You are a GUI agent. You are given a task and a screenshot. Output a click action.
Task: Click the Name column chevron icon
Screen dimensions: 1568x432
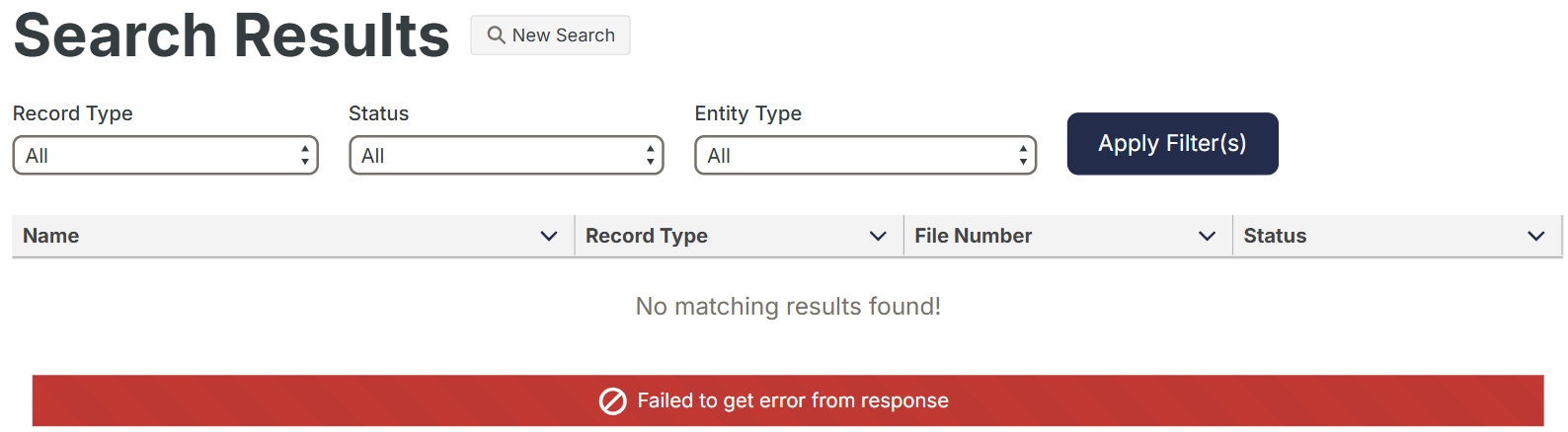549,236
